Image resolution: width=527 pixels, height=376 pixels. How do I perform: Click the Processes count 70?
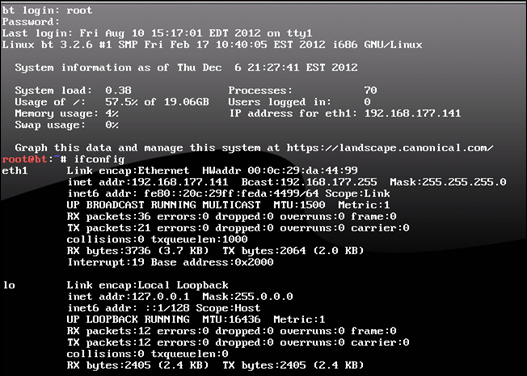click(370, 90)
